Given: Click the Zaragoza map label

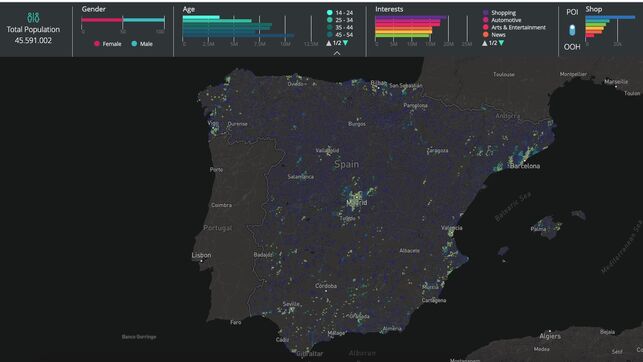Looking at the screenshot, I should 438,151.
